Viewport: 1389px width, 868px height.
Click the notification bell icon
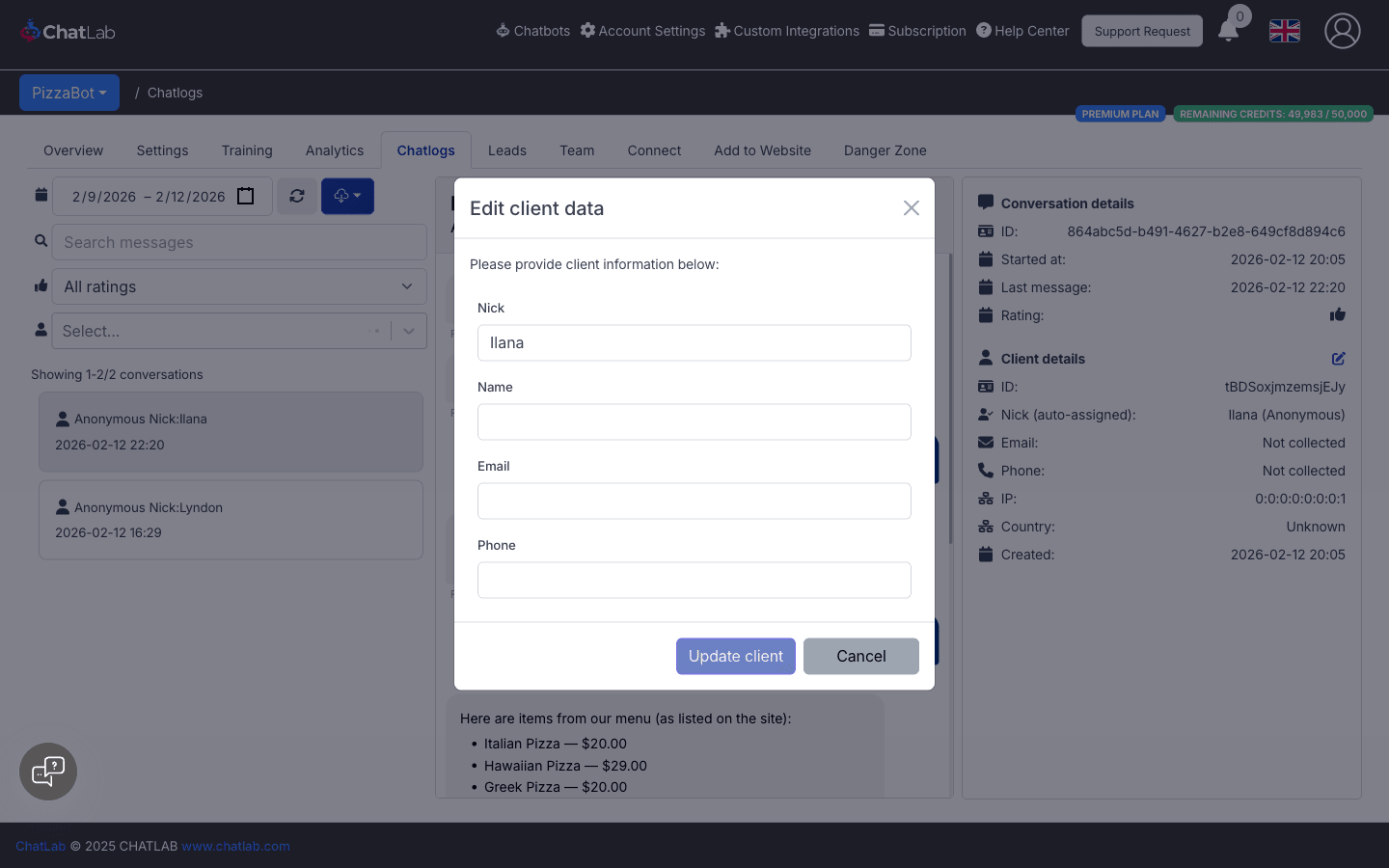coord(1228,31)
